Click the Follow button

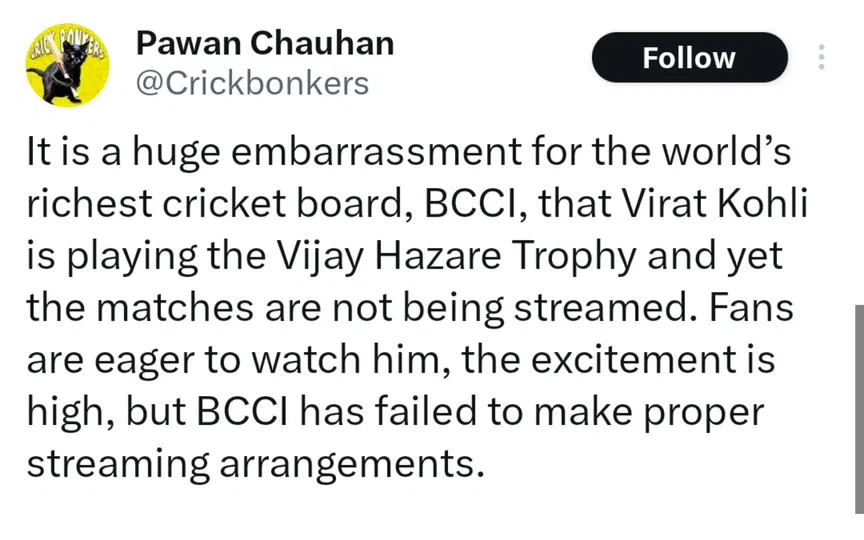click(689, 57)
